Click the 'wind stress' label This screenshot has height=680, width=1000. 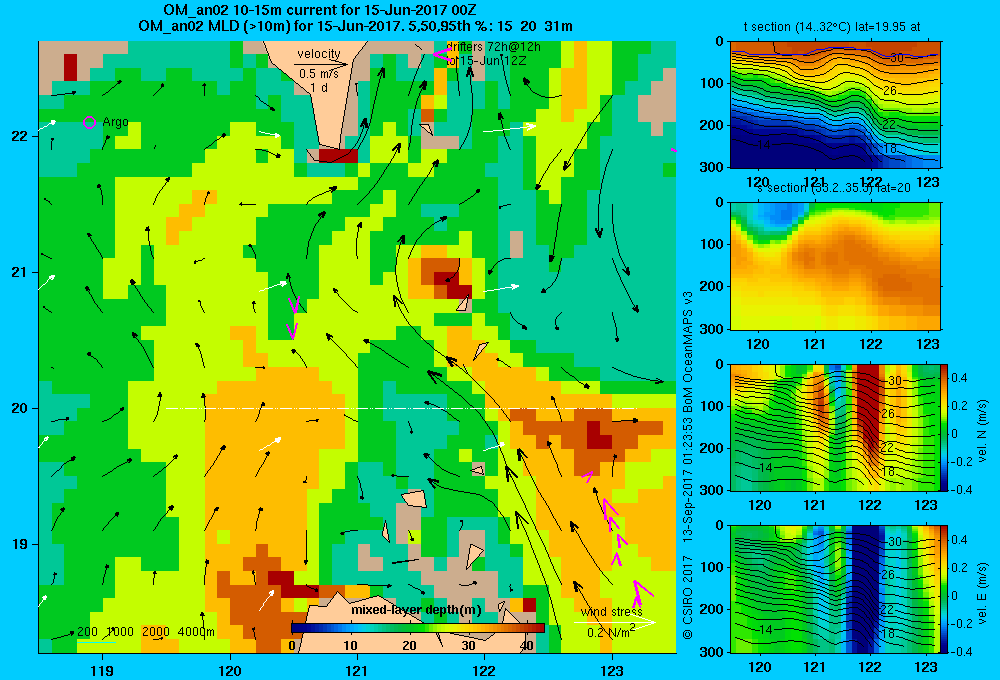612,611
